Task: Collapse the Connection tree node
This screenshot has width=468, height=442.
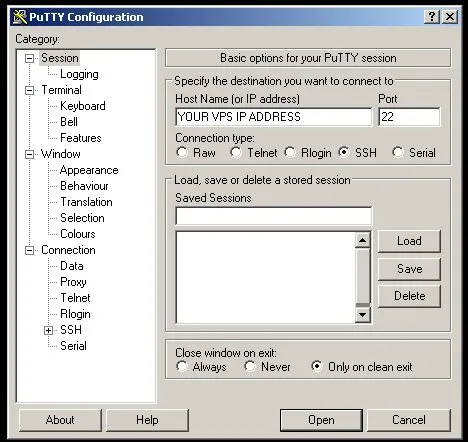Action: pyautogui.click(x=29, y=250)
